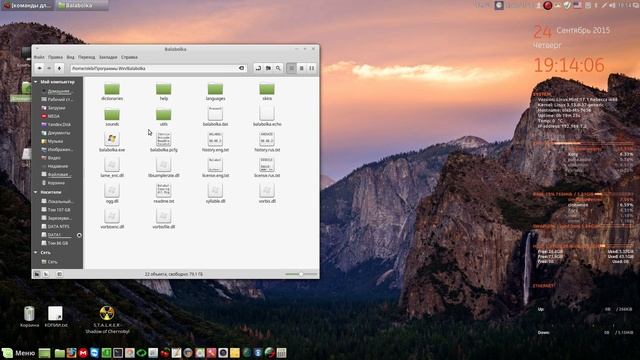Open the Вид menu
This screenshot has height=360, width=640.
(70, 57)
